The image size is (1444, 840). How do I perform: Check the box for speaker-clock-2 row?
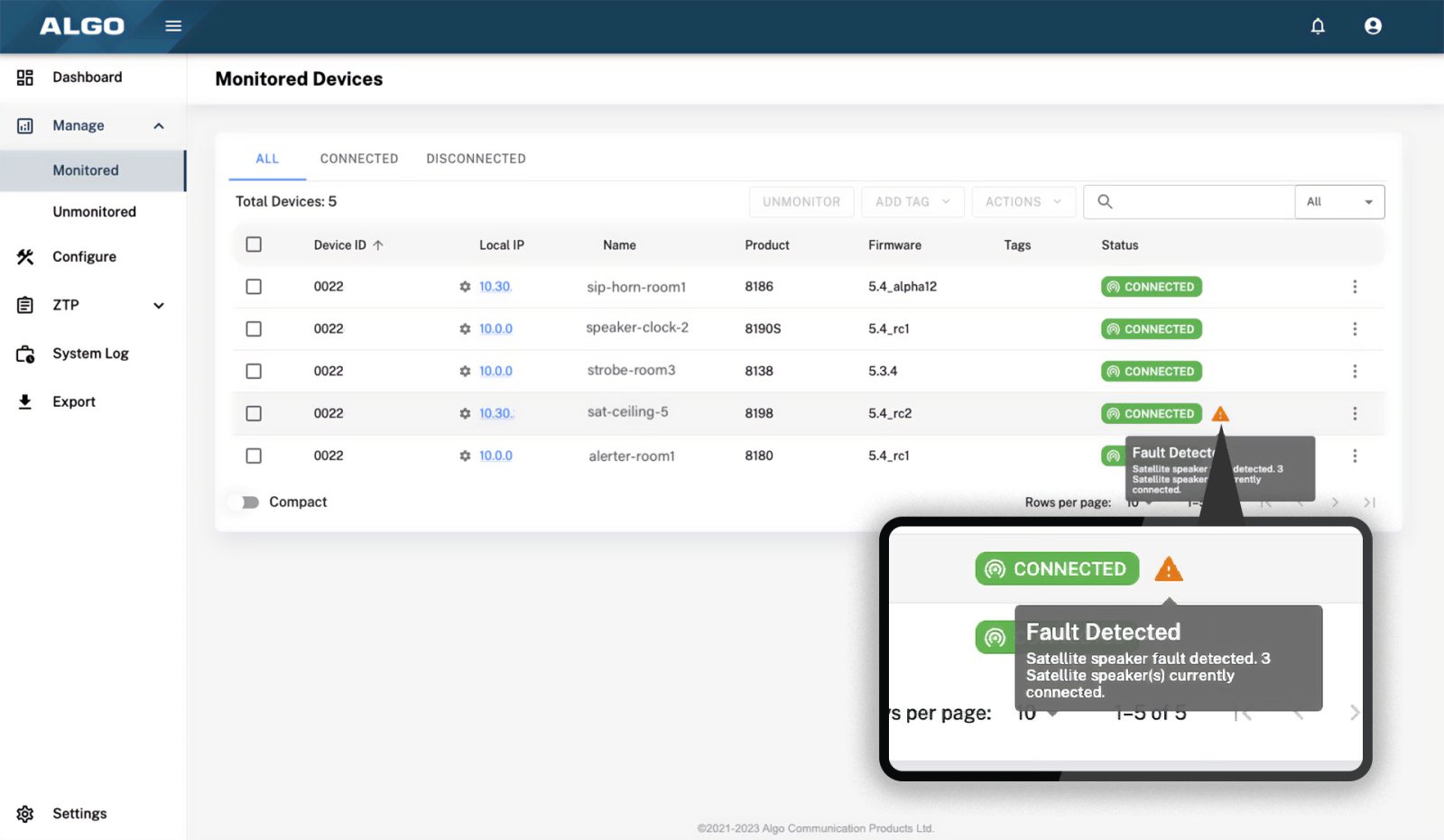click(254, 329)
